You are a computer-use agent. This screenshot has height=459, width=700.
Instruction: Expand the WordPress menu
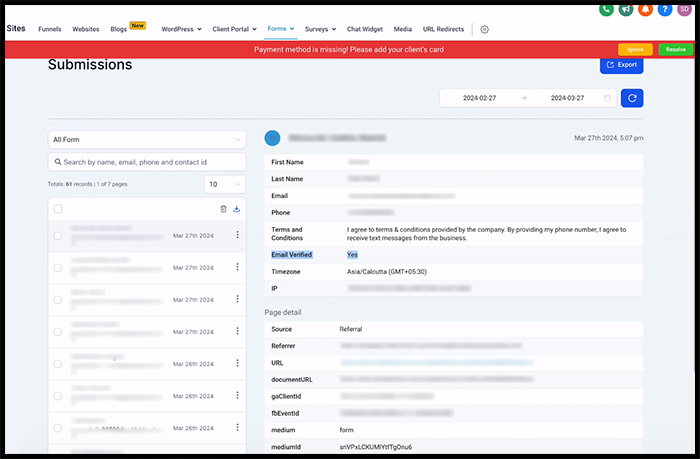[x=181, y=29]
